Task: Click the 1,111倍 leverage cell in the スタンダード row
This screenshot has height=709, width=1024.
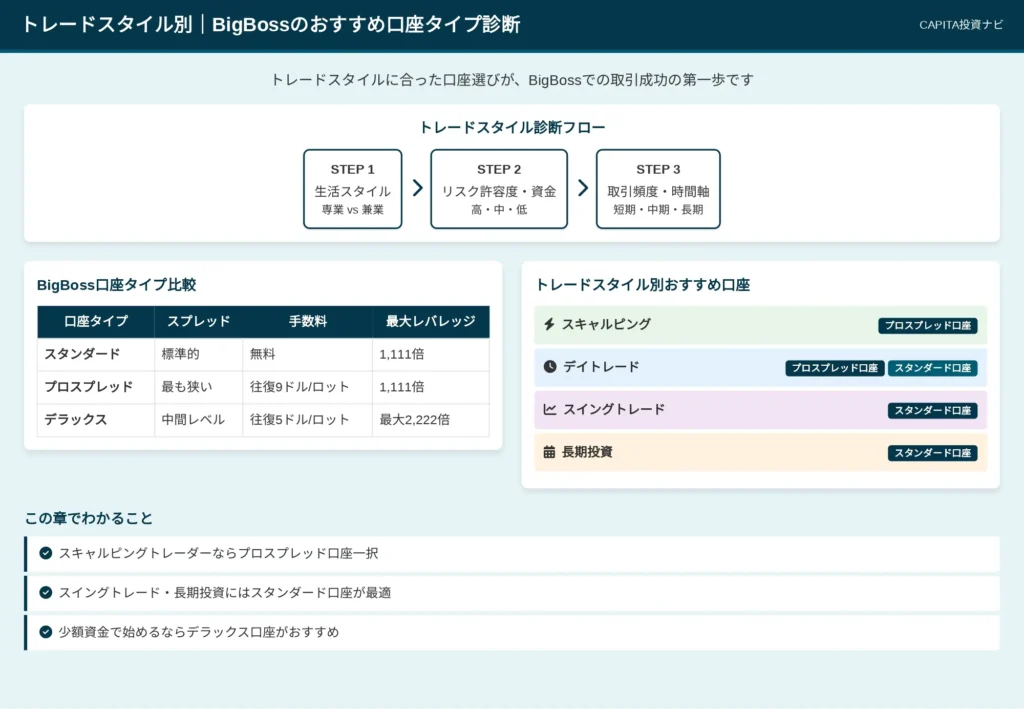Action: point(430,354)
